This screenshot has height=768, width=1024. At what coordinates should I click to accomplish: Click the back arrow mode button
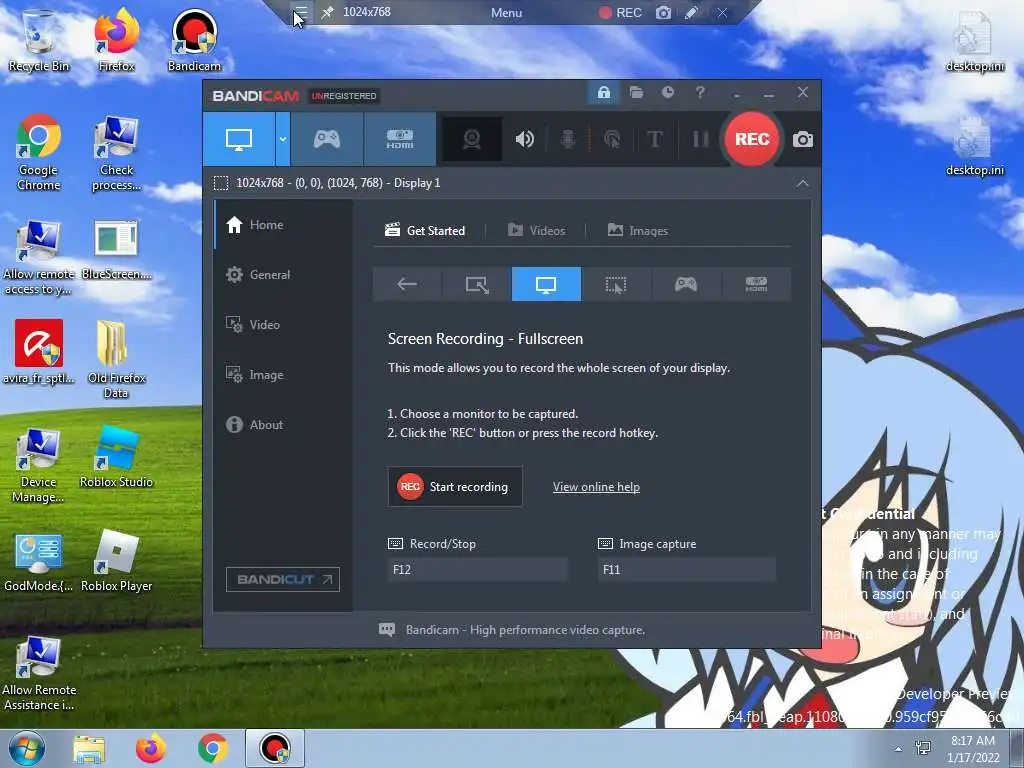click(407, 284)
